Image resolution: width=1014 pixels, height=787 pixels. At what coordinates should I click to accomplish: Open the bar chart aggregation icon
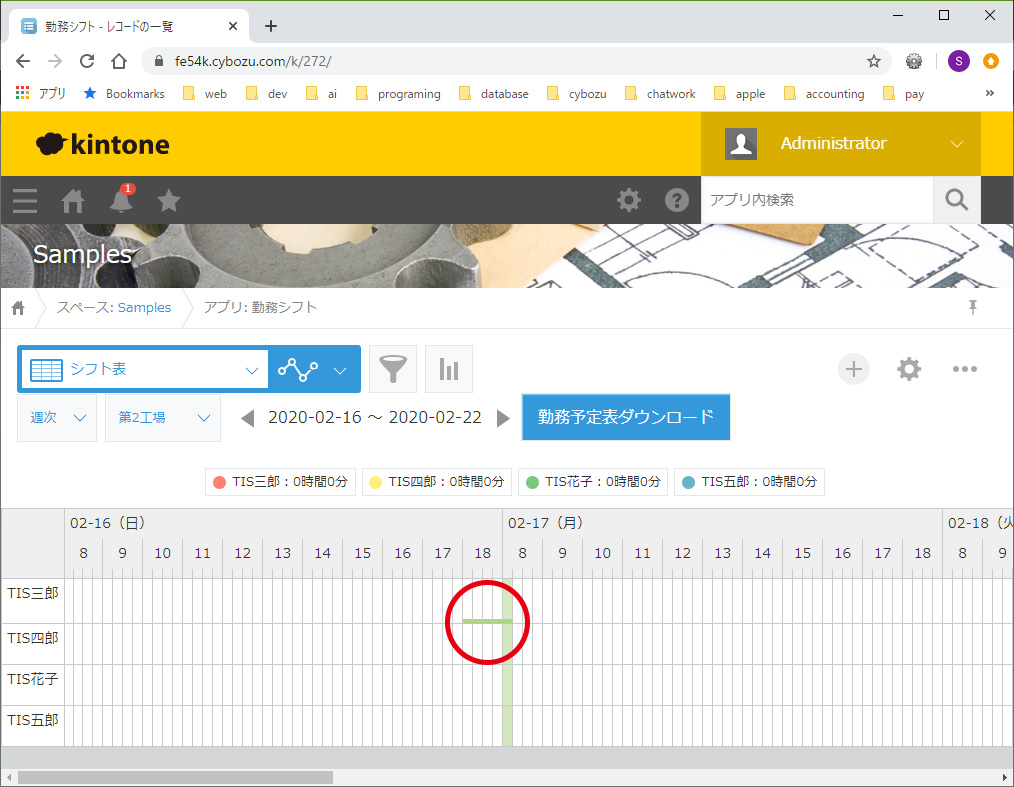point(449,369)
